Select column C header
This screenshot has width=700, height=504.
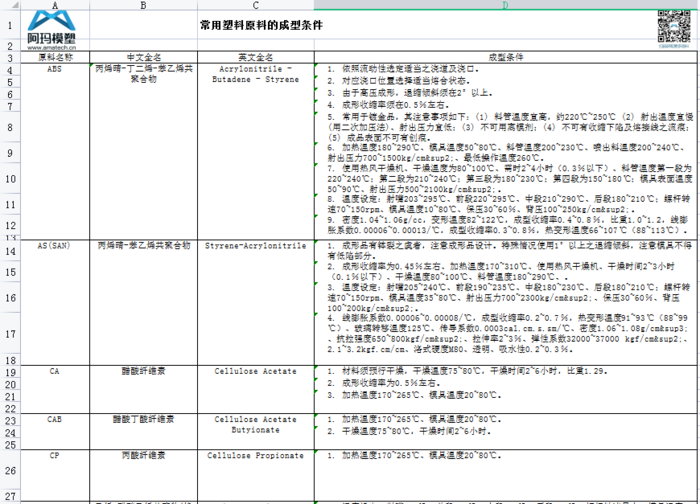255,5
